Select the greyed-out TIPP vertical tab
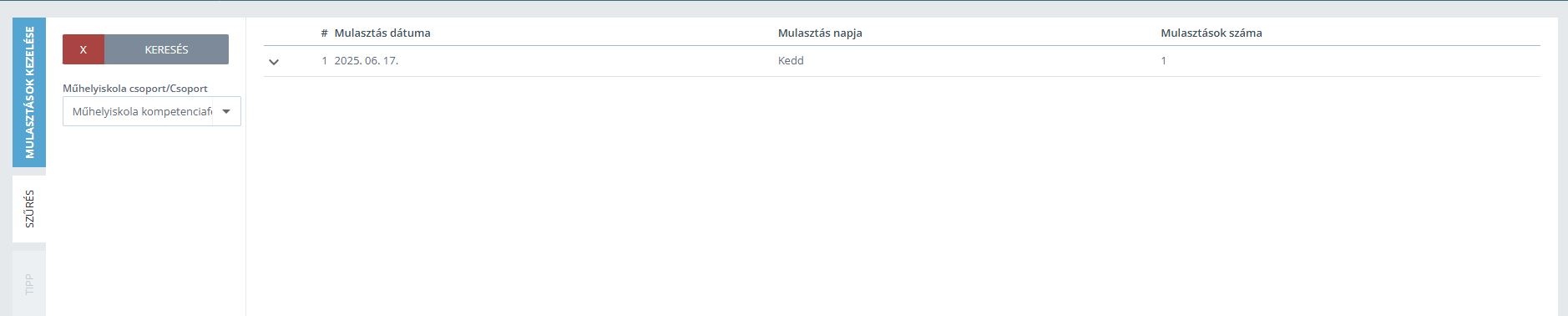1568x316 pixels. point(29,283)
